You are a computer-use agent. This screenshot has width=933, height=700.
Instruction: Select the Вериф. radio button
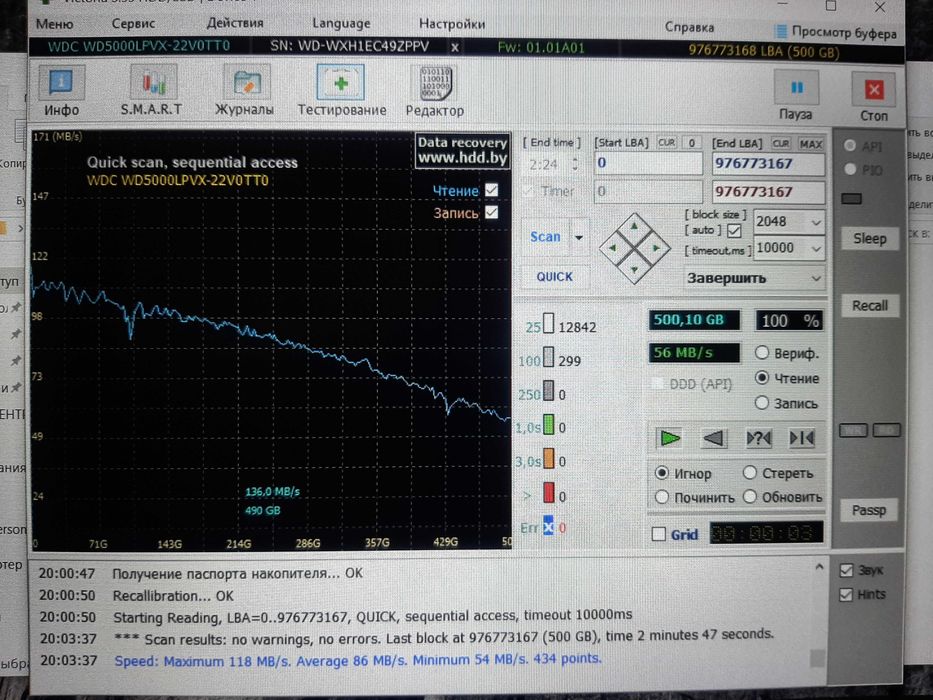point(762,352)
